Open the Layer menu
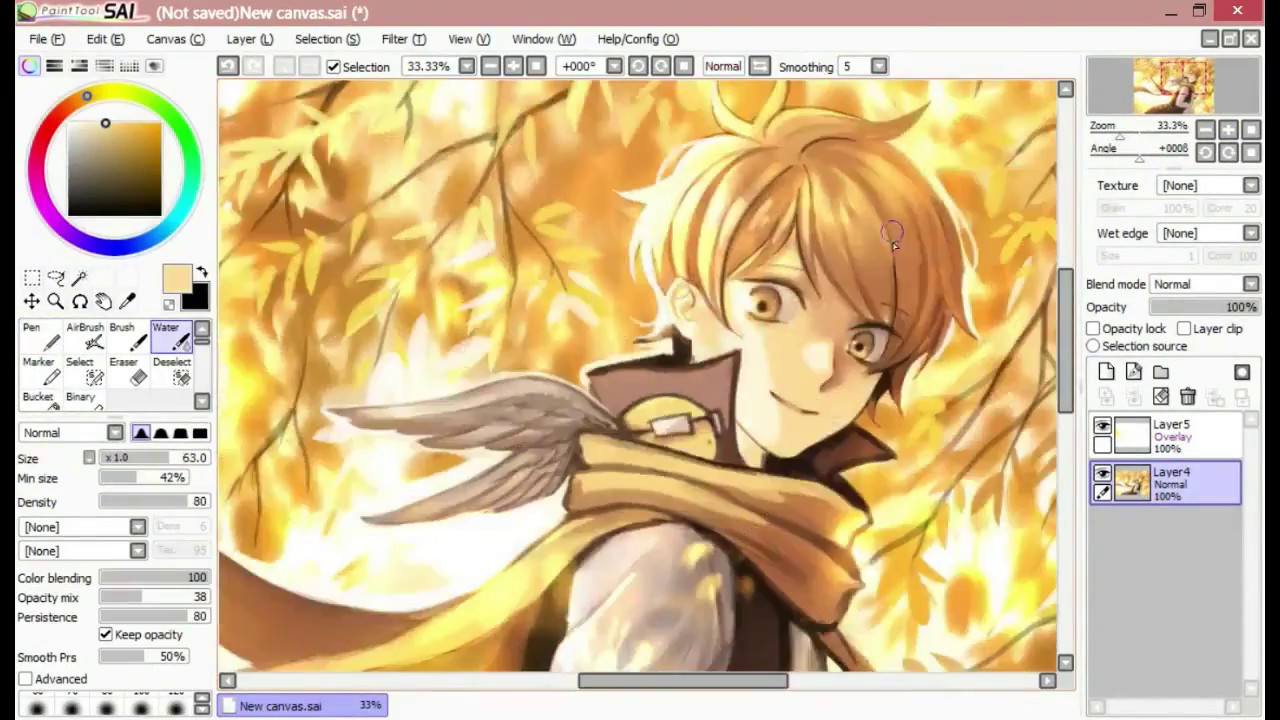The image size is (1280, 720). click(x=249, y=39)
